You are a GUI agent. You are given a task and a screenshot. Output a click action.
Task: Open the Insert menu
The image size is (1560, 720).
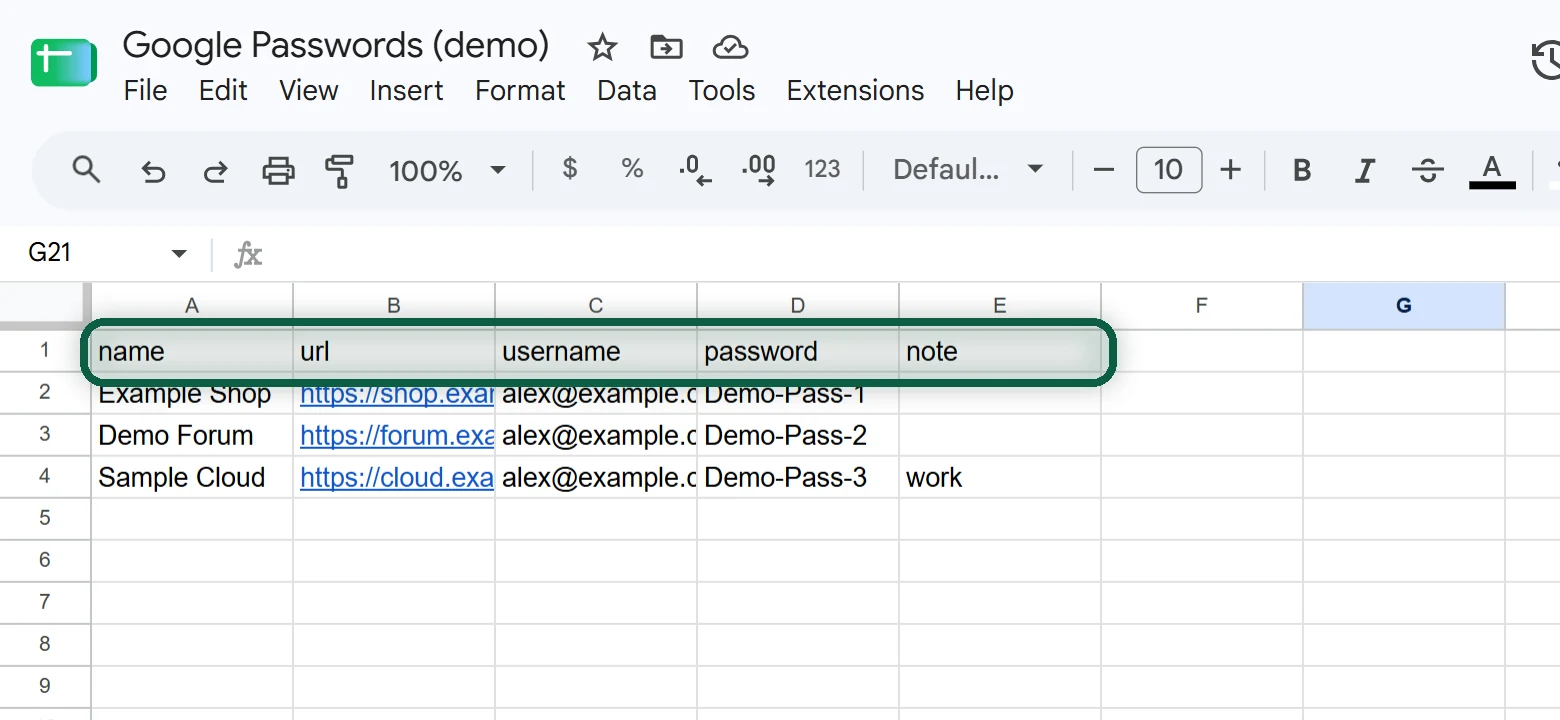[406, 90]
